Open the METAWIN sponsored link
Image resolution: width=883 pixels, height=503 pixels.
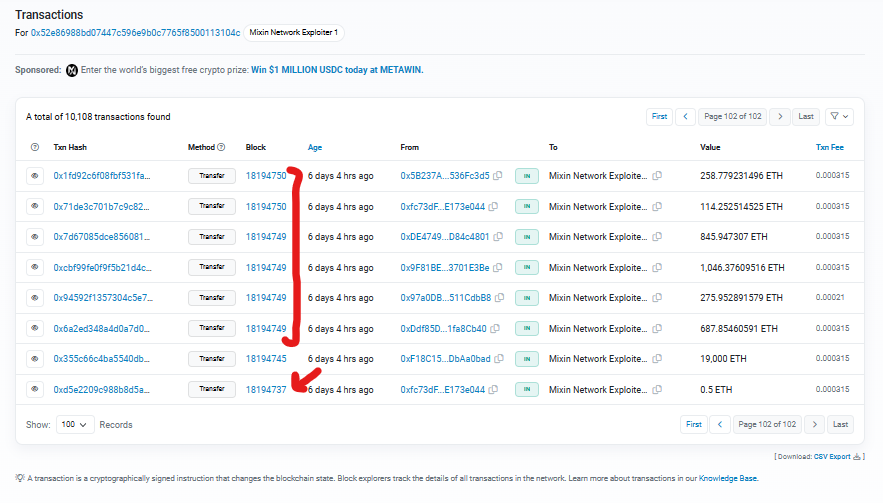click(337, 70)
